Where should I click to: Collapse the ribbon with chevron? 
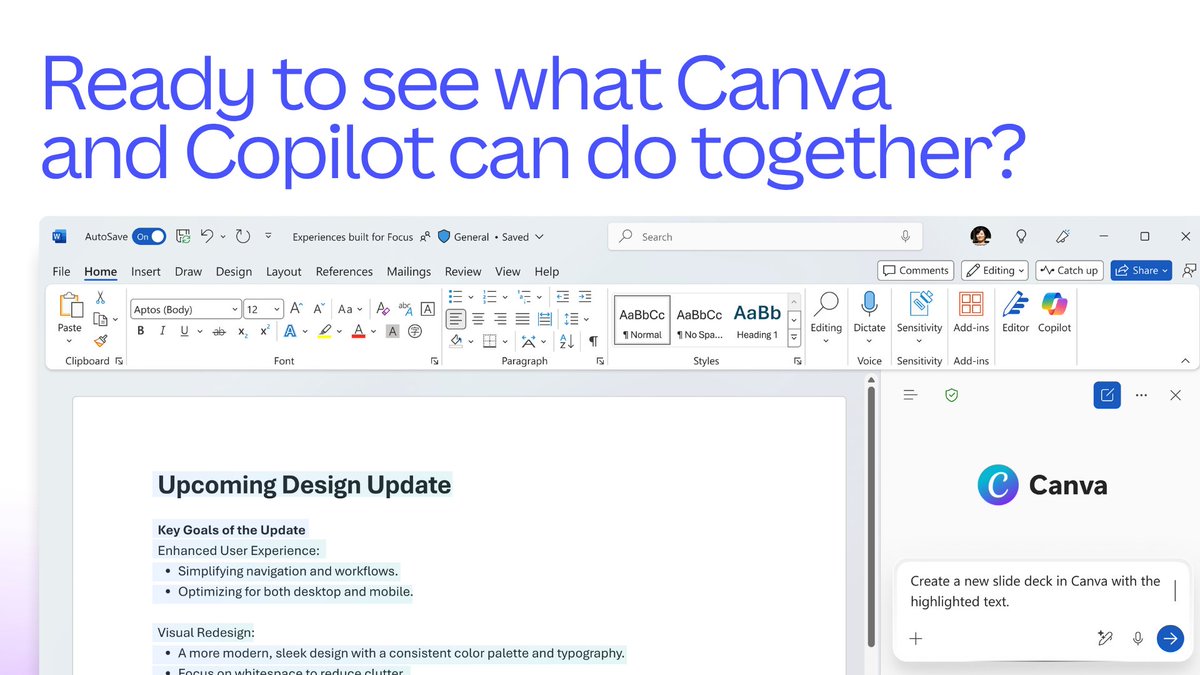(x=1185, y=361)
